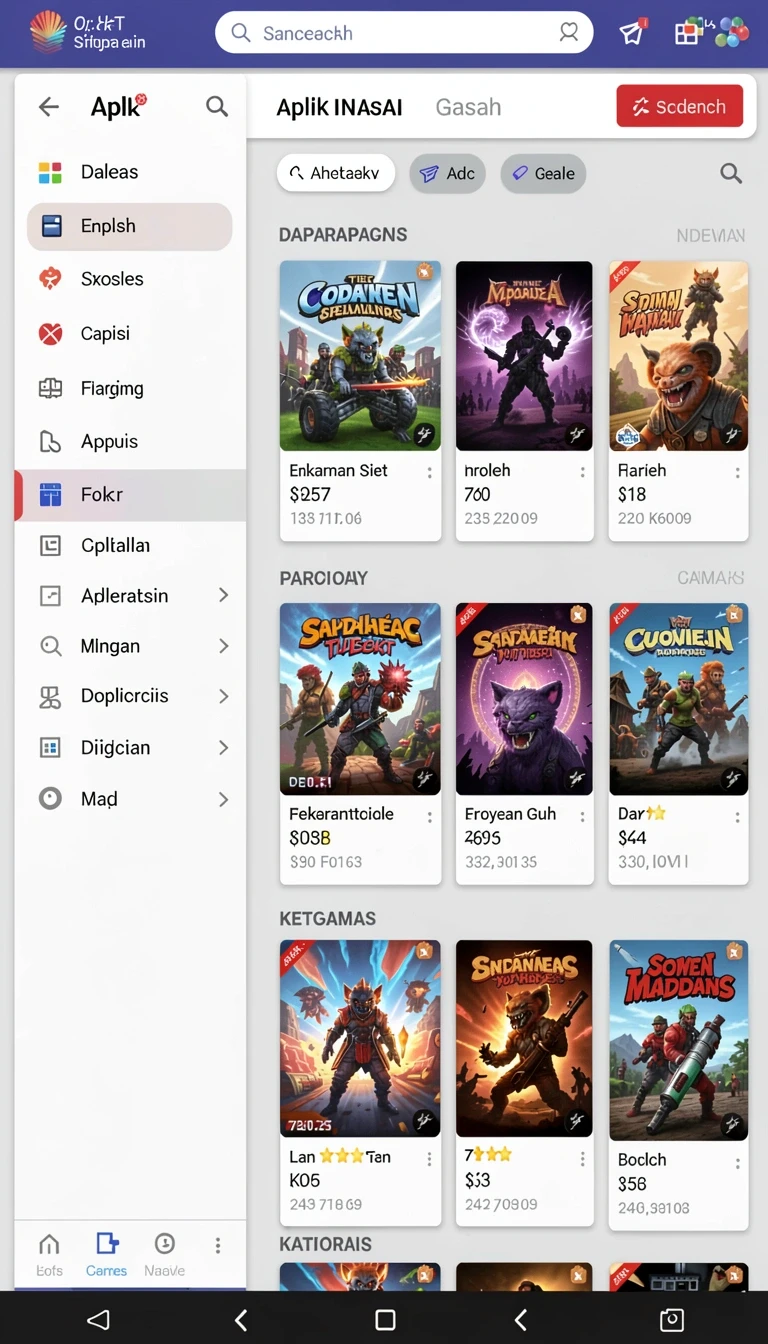Click the back arrow beside Aplk
The width and height of the screenshot is (768, 1344).
pos(49,107)
